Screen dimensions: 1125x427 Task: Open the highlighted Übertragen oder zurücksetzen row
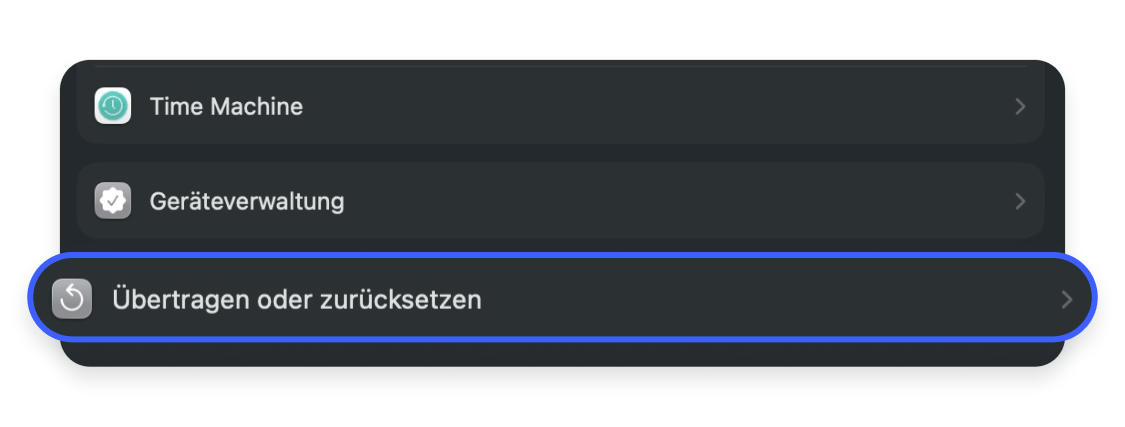coord(562,299)
